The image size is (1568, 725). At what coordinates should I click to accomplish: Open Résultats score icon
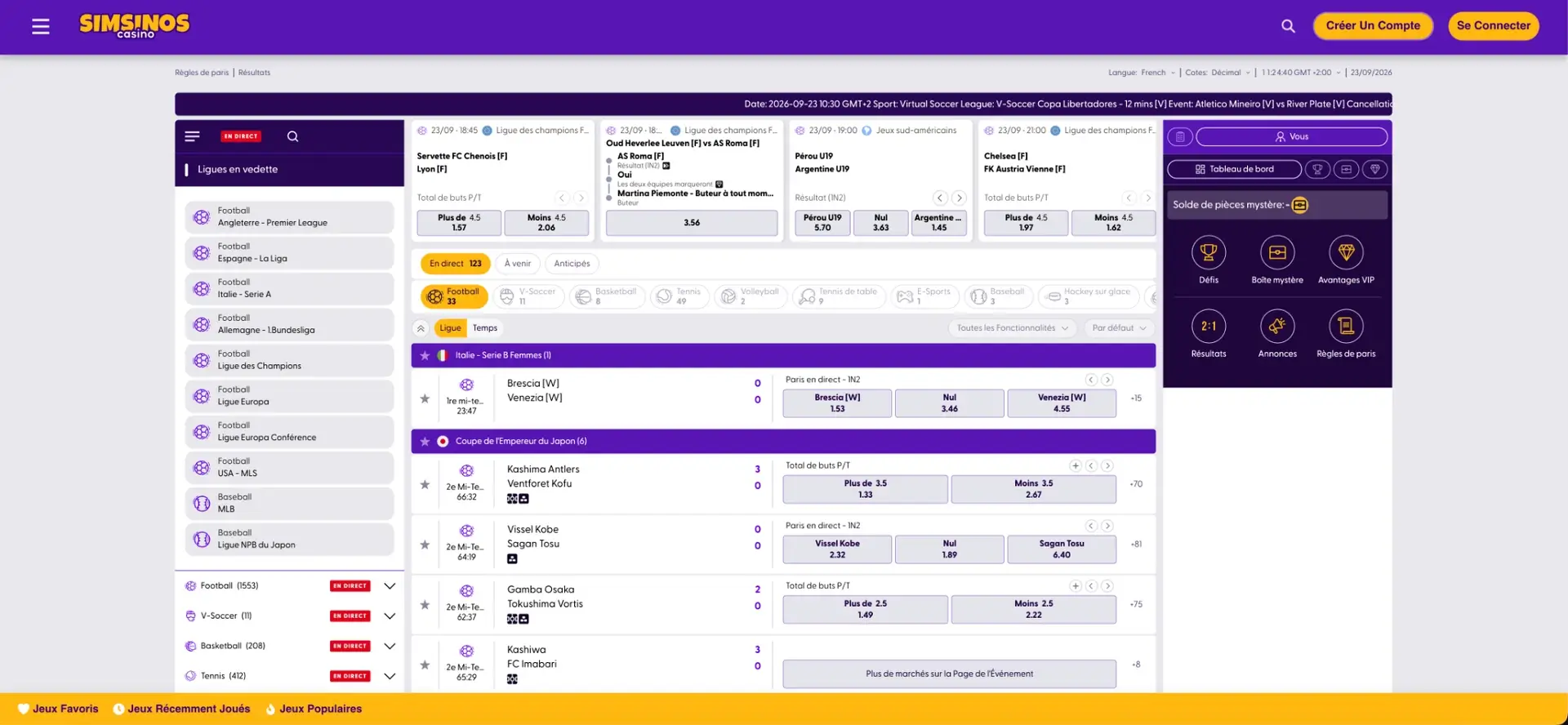pos(1209,327)
